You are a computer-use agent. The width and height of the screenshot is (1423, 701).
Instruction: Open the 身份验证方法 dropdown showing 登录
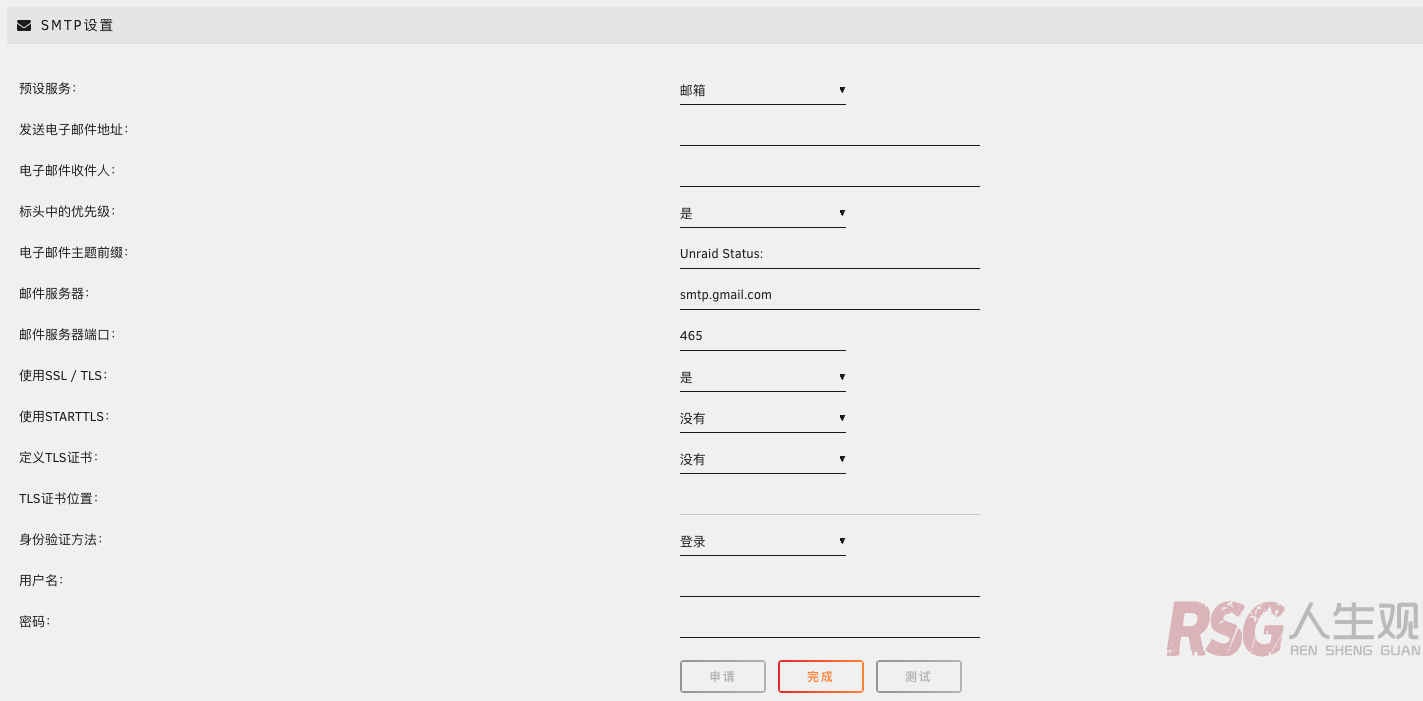(x=763, y=541)
